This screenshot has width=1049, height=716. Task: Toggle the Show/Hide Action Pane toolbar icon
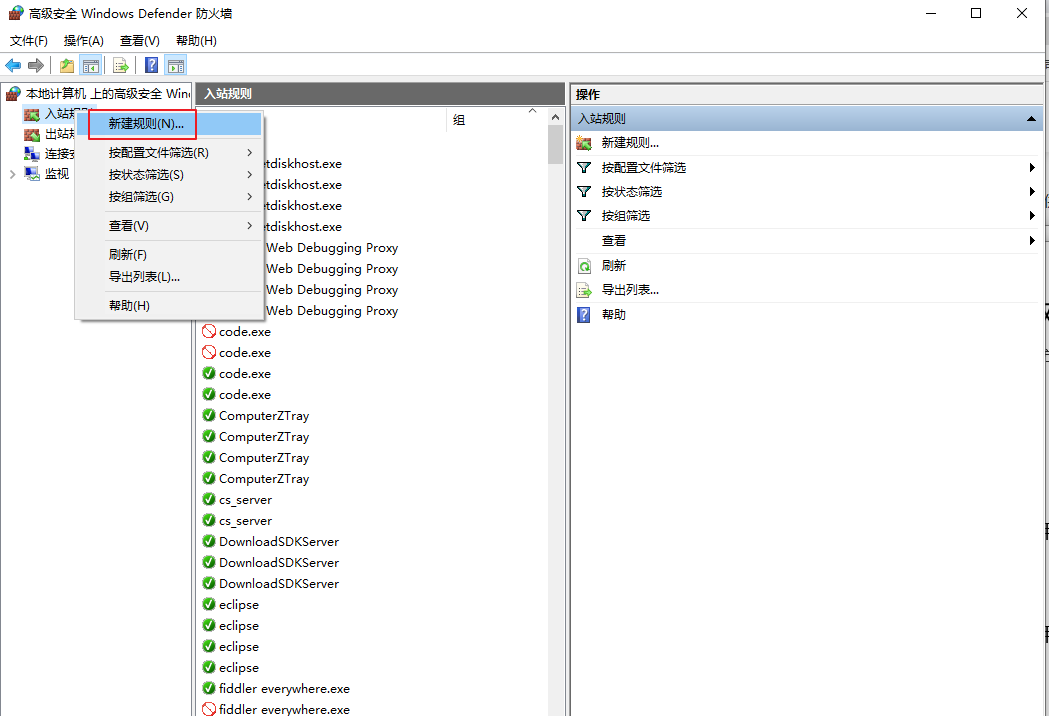pyautogui.click(x=175, y=65)
